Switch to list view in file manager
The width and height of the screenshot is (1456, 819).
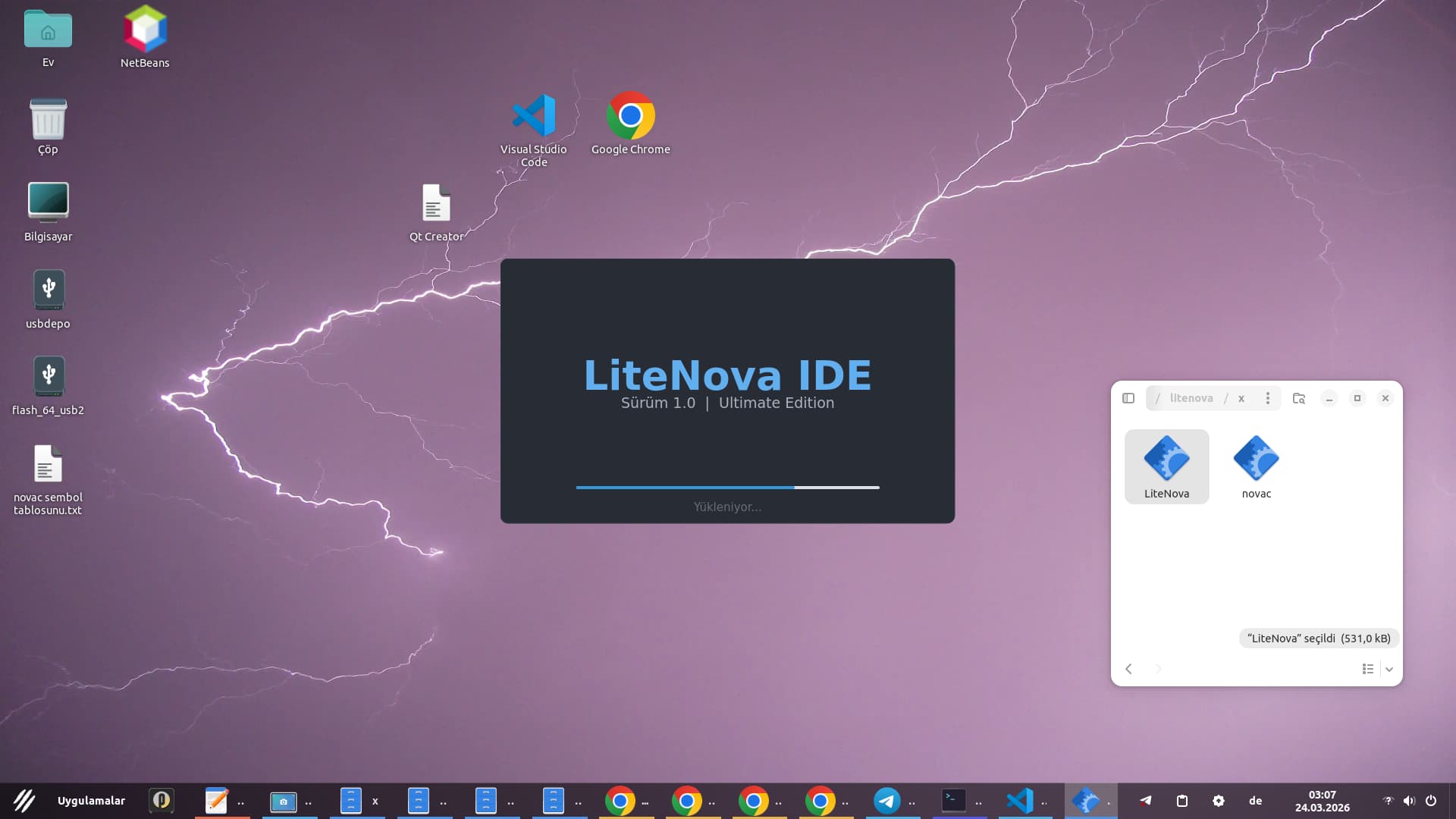click(x=1367, y=669)
